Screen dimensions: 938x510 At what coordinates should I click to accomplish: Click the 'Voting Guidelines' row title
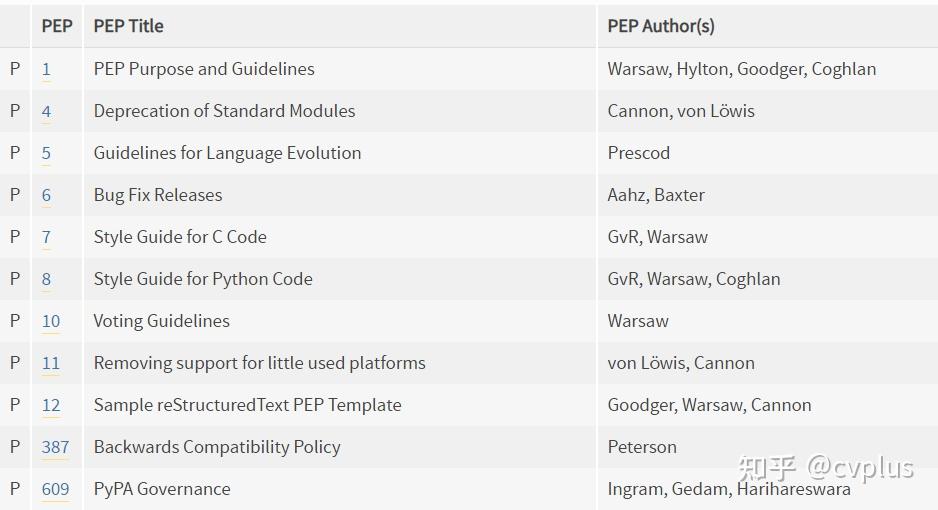tap(162, 321)
